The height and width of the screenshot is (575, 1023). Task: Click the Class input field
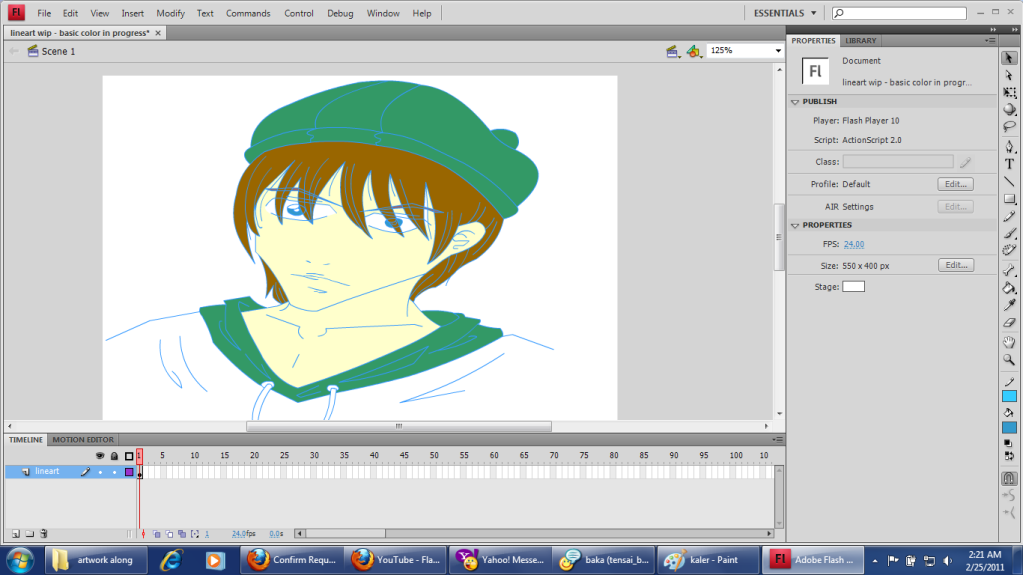(x=898, y=161)
